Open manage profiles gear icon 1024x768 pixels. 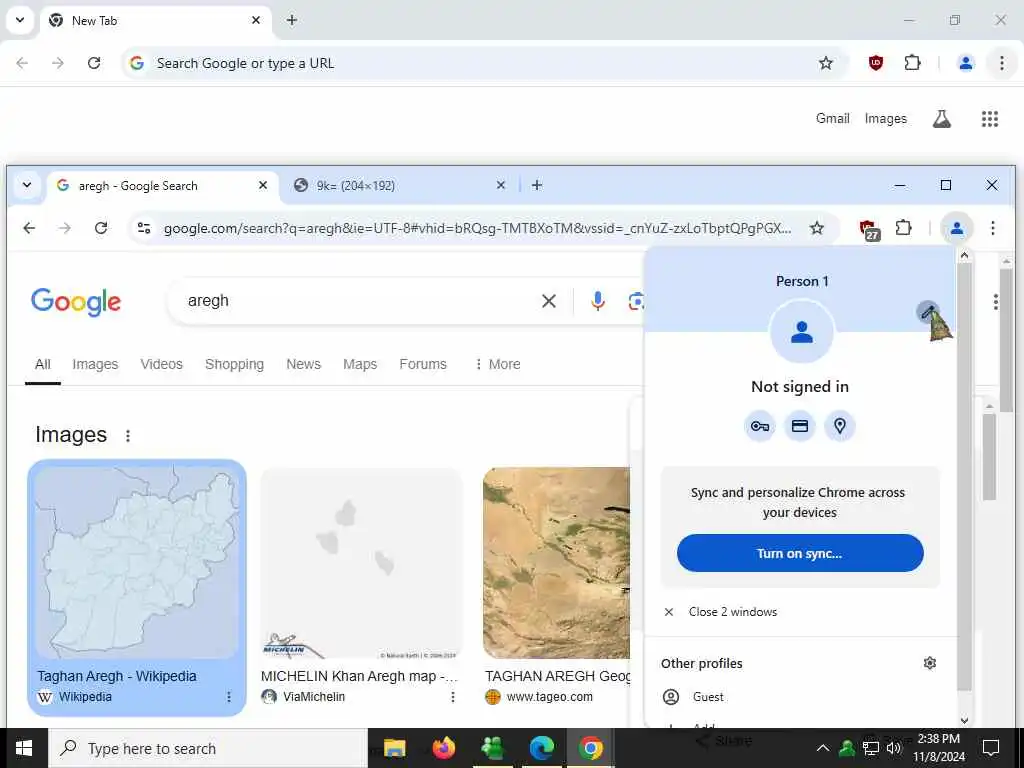click(x=929, y=663)
